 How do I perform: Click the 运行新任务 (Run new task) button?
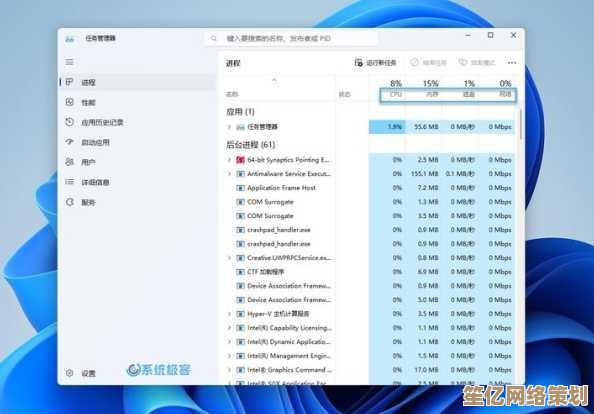(x=375, y=63)
